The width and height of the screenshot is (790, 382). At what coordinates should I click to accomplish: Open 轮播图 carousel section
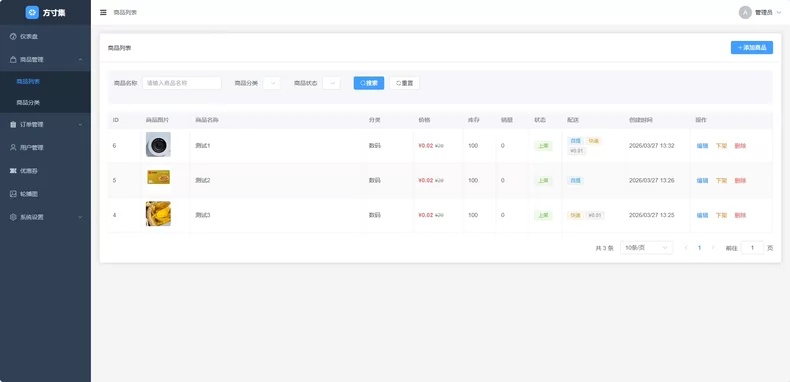(x=45, y=194)
